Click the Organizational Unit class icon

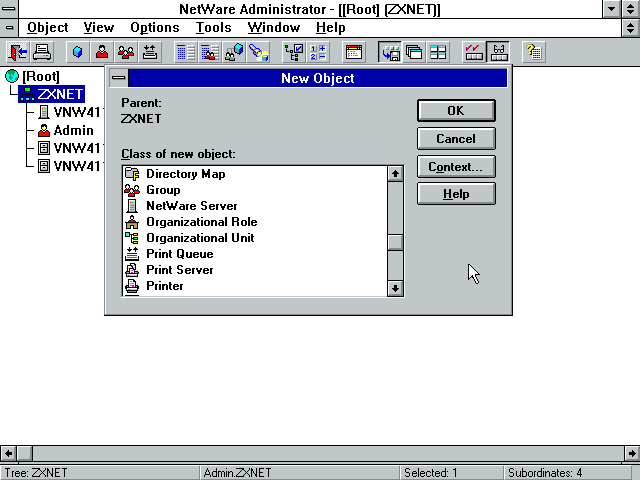point(132,238)
